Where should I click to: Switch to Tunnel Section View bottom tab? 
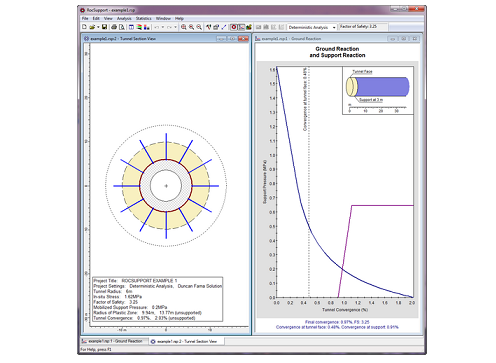point(186,341)
